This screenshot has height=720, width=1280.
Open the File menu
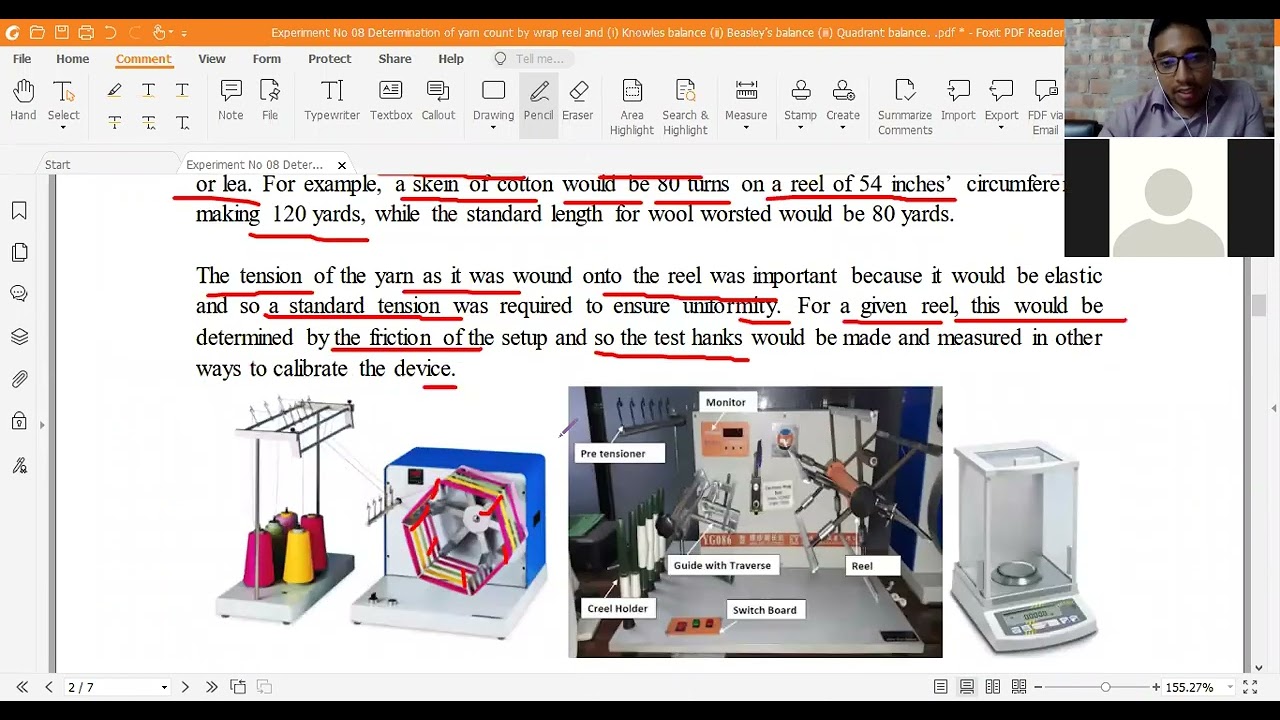(x=22, y=59)
